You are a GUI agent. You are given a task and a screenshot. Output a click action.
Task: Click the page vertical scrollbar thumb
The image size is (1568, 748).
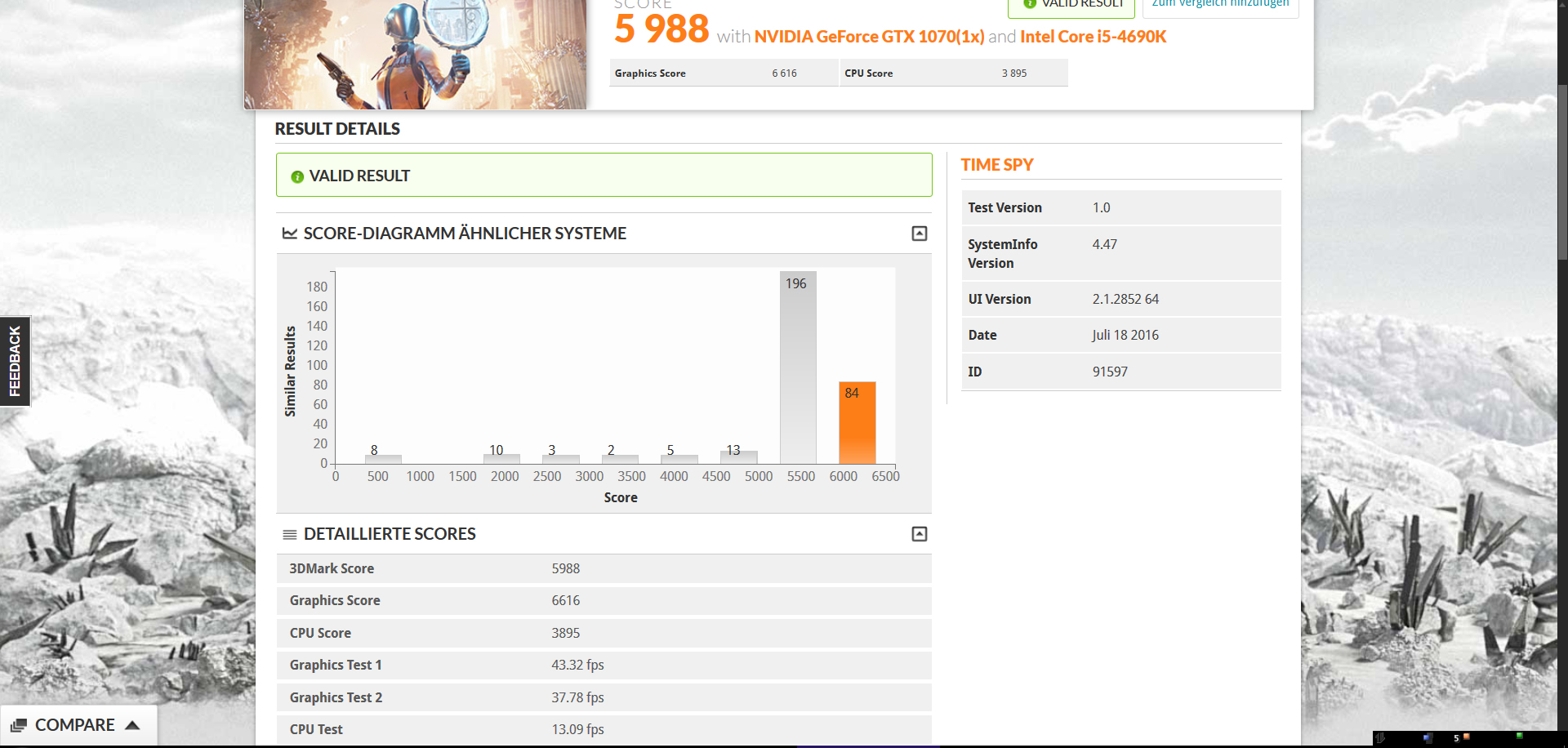(1562, 171)
